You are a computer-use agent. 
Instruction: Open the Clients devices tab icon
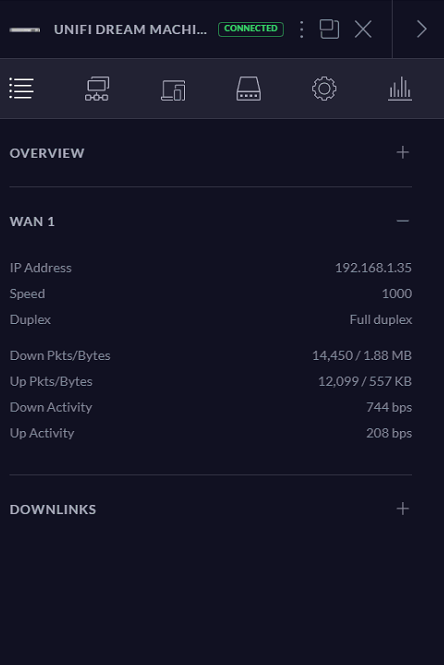[x=173, y=90]
